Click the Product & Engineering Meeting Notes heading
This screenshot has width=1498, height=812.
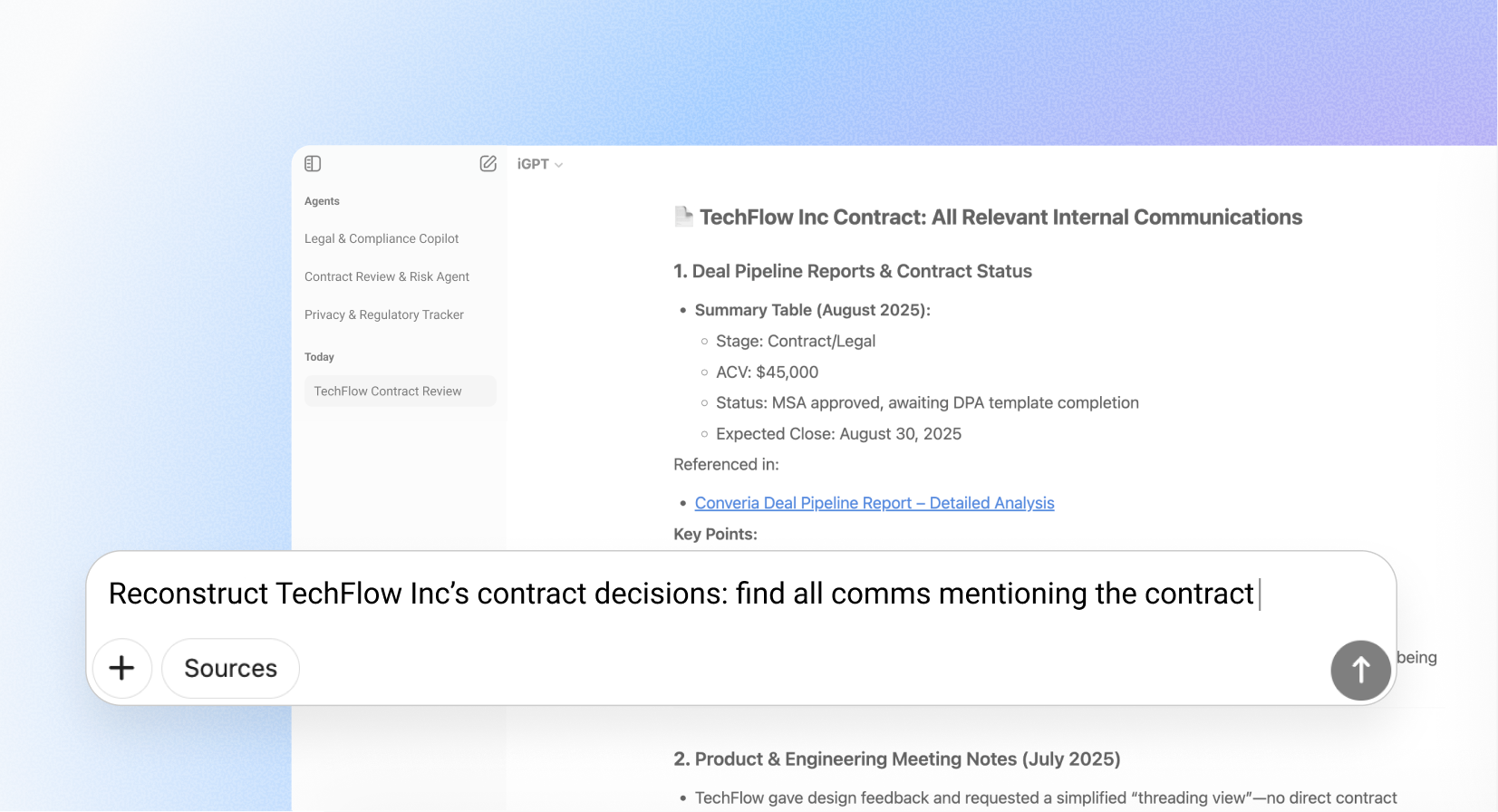[896, 759]
